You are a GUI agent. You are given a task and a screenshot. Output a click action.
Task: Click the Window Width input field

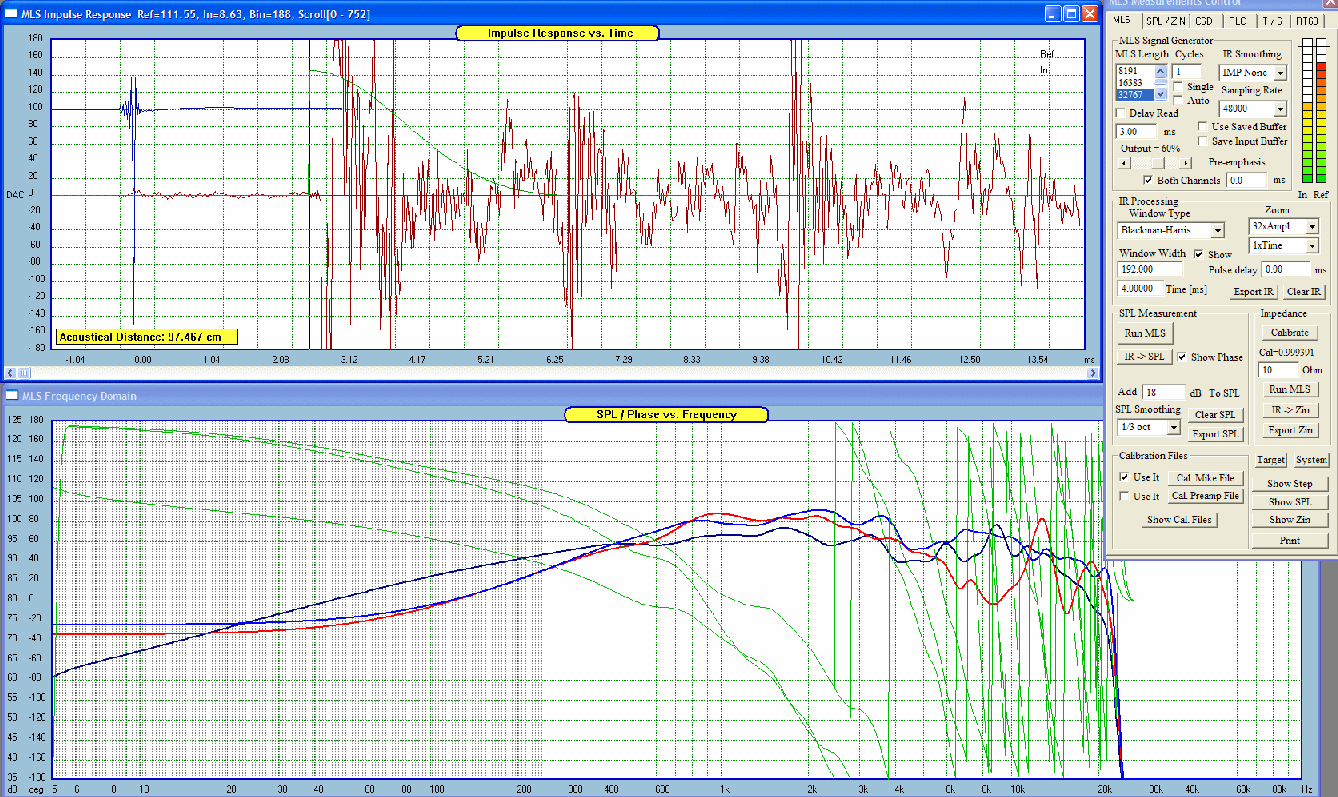(x=1150, y=269)
